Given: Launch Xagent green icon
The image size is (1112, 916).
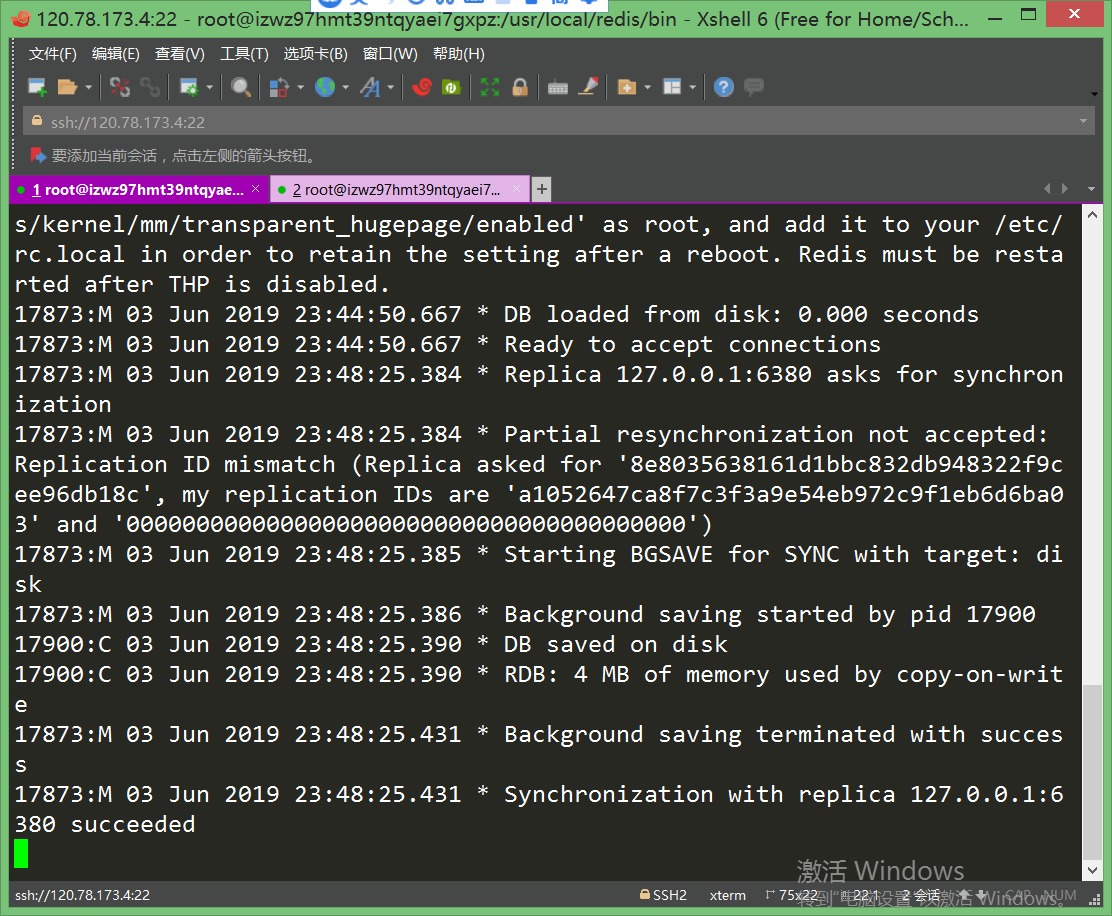Looking at the screenshot, I should [x=452, y=87].
